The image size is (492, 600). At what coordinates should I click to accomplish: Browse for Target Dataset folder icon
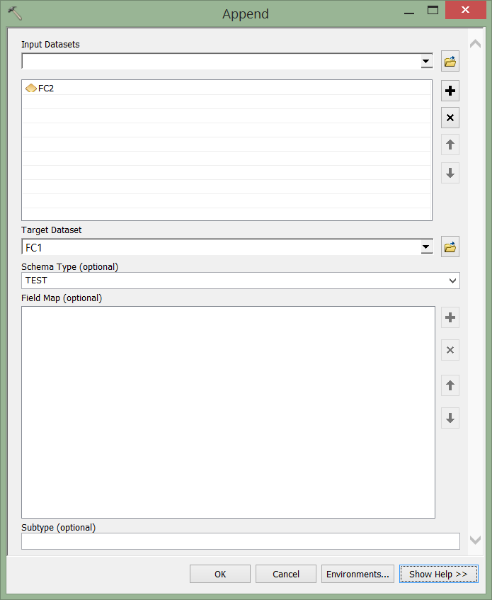[450, 247]
